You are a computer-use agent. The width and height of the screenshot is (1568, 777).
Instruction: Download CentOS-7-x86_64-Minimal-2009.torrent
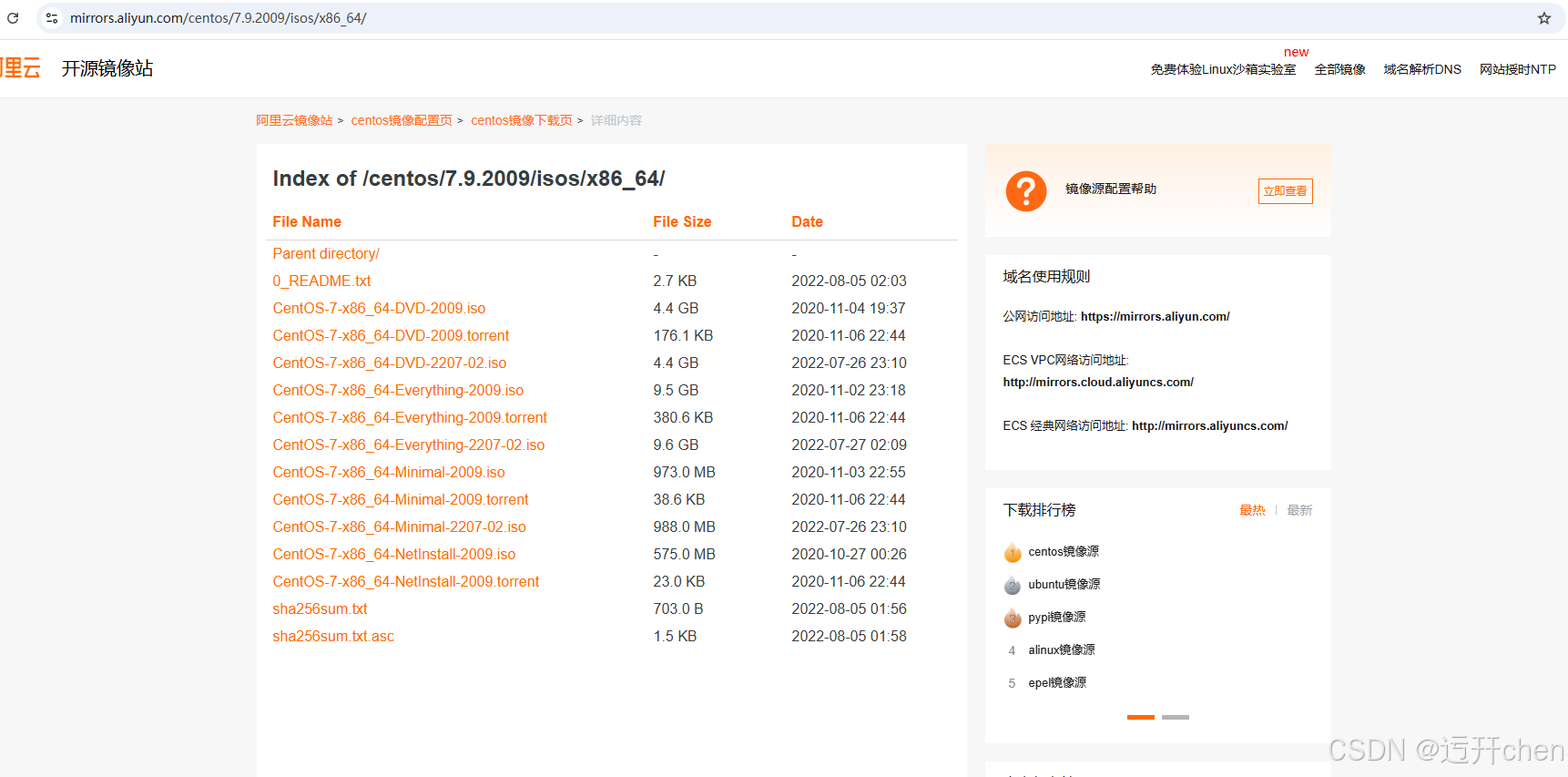401,500
